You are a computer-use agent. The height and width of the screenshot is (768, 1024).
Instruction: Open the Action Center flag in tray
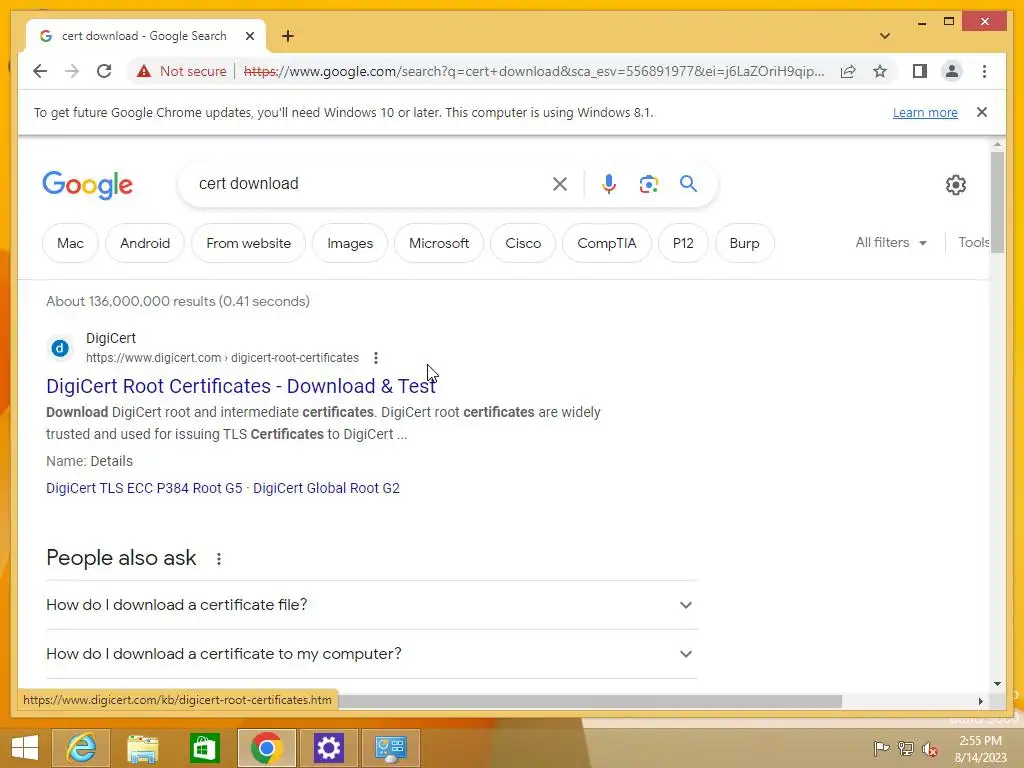pyautogui.click(x=882, y=748)
